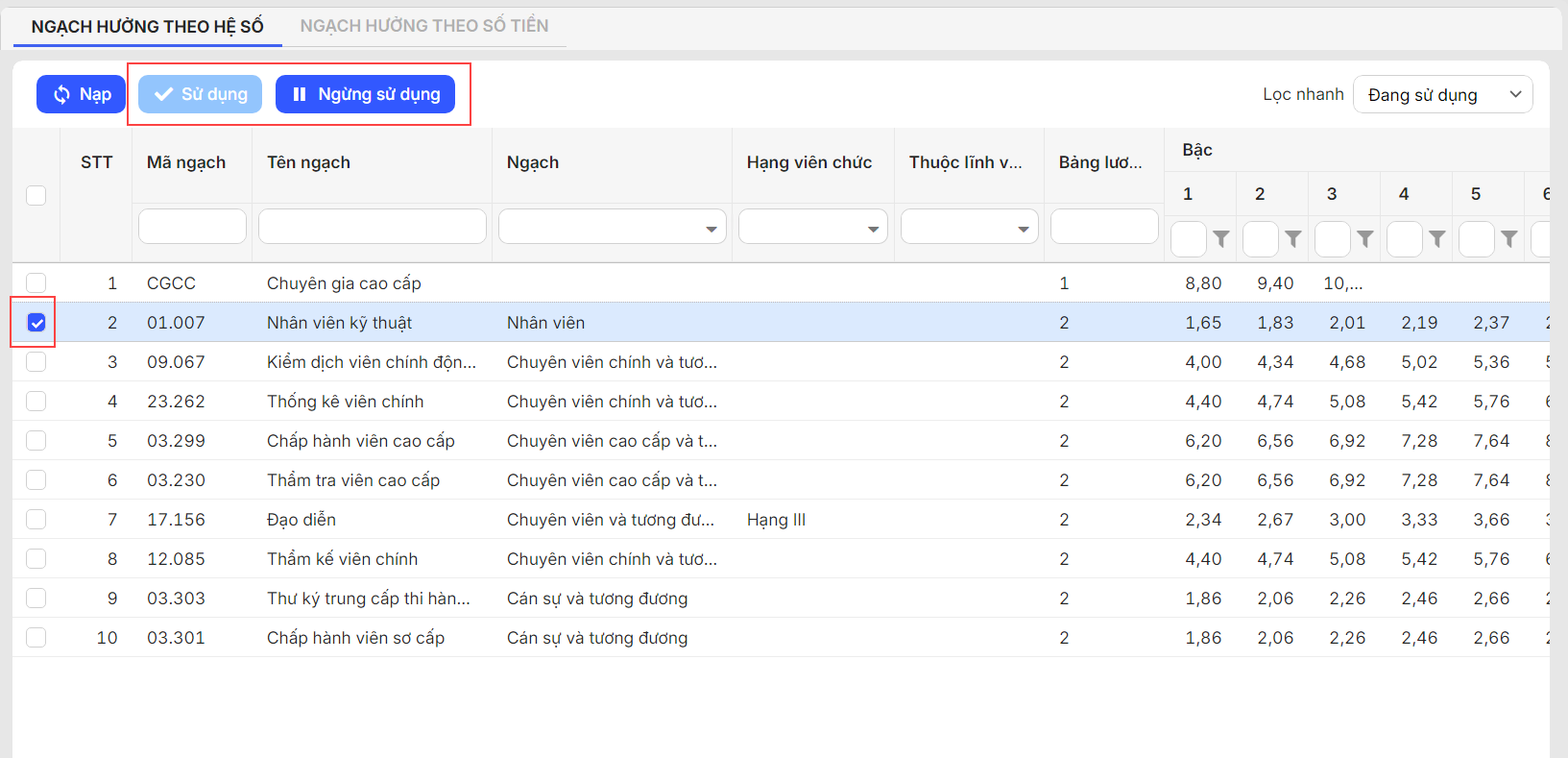Click the filter funnel icon for Bậc 2

[1292, 239]
